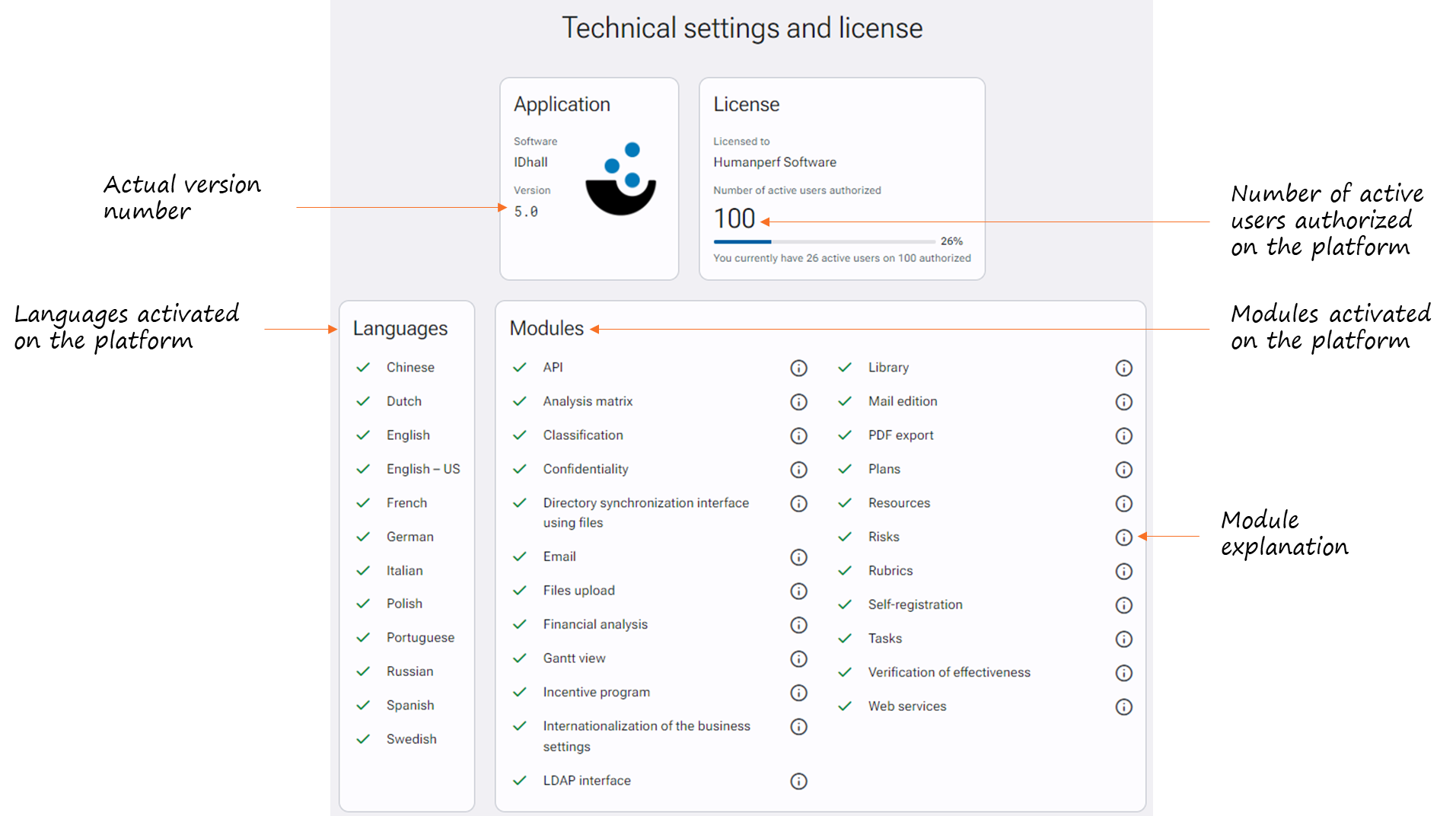
Task: Show PDF export module explanation
Action: click(1124, 436)
